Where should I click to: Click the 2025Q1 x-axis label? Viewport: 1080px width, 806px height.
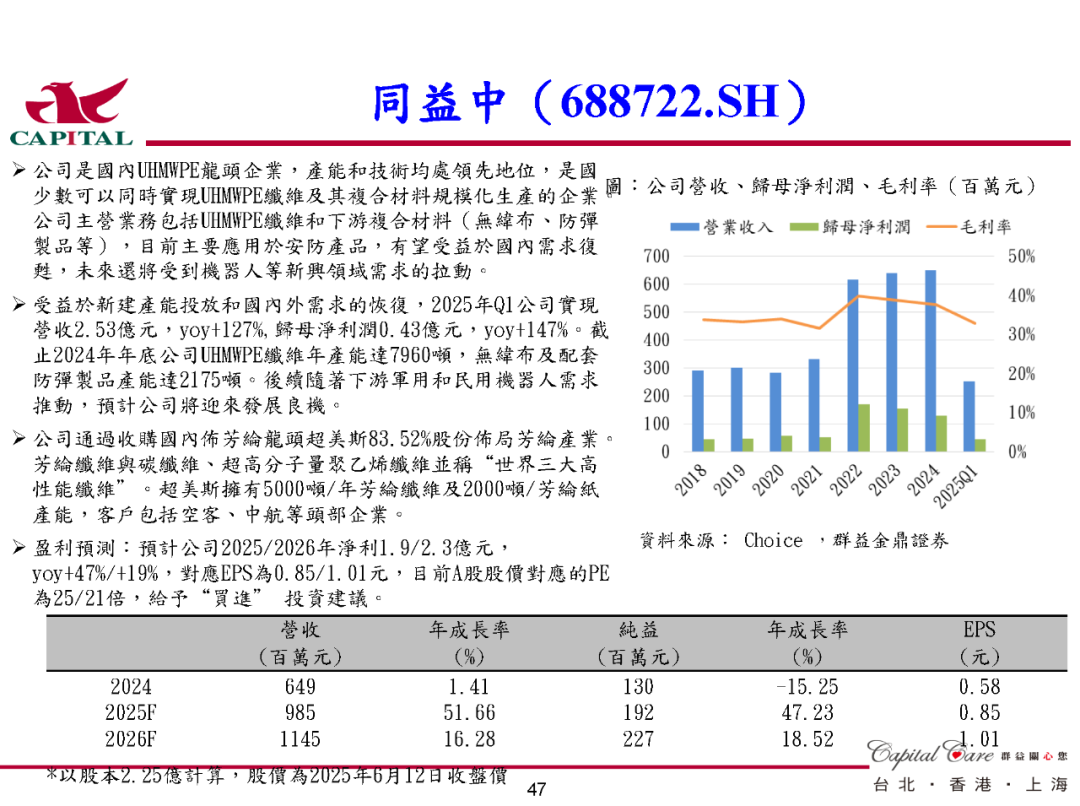pos(956,486)
